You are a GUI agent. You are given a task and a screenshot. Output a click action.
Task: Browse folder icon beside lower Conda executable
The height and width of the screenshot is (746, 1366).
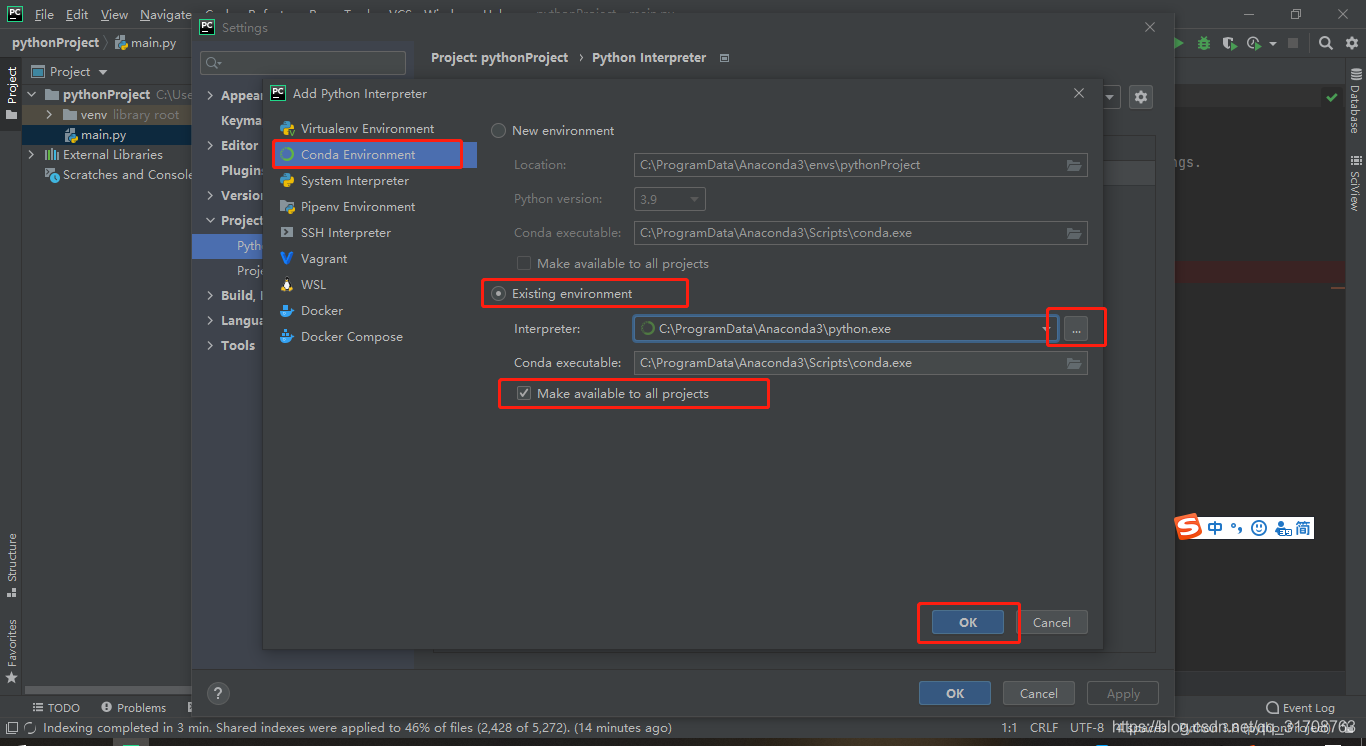coord(1074,363)
